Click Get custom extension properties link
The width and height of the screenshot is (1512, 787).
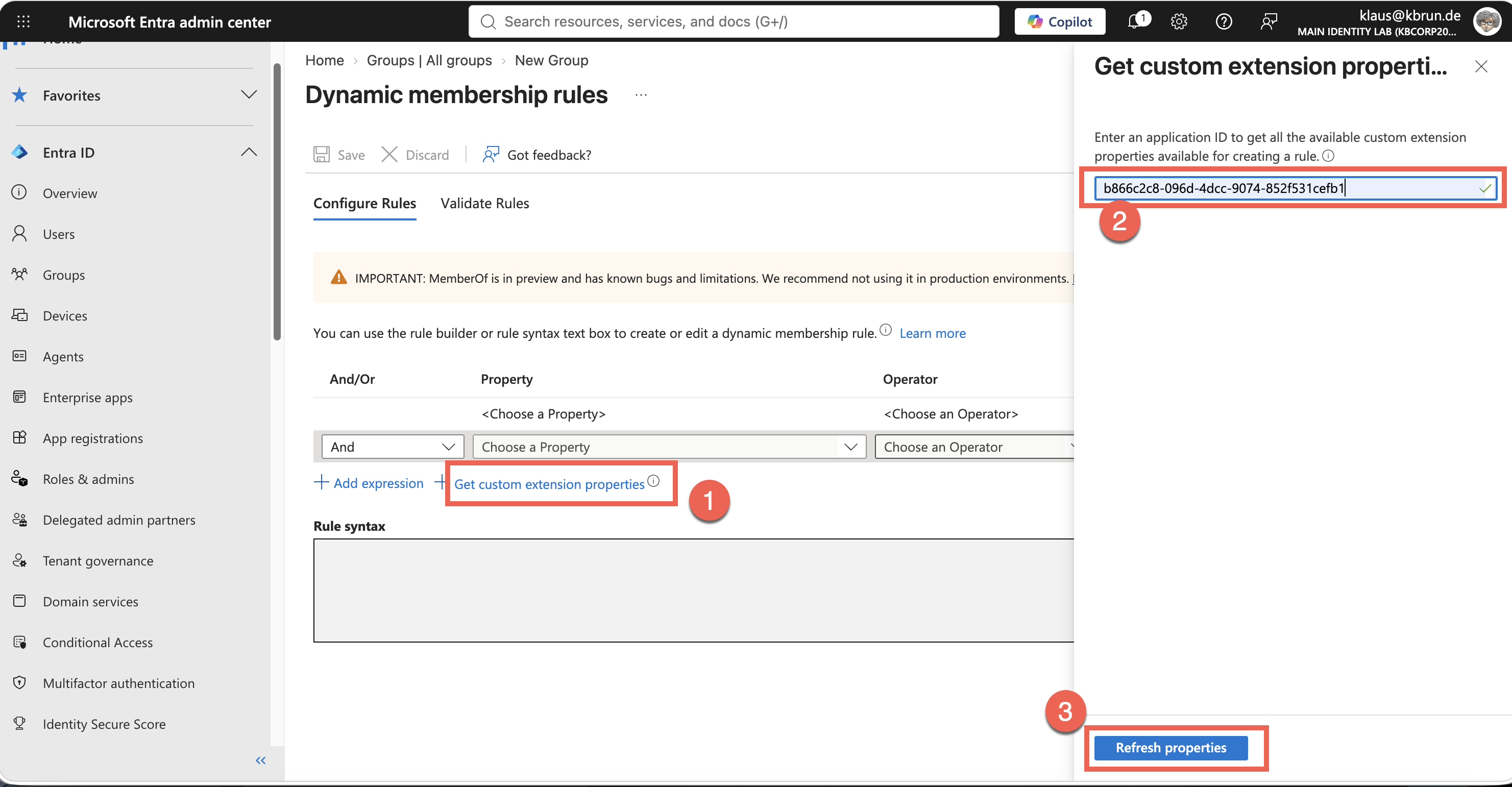549,484
